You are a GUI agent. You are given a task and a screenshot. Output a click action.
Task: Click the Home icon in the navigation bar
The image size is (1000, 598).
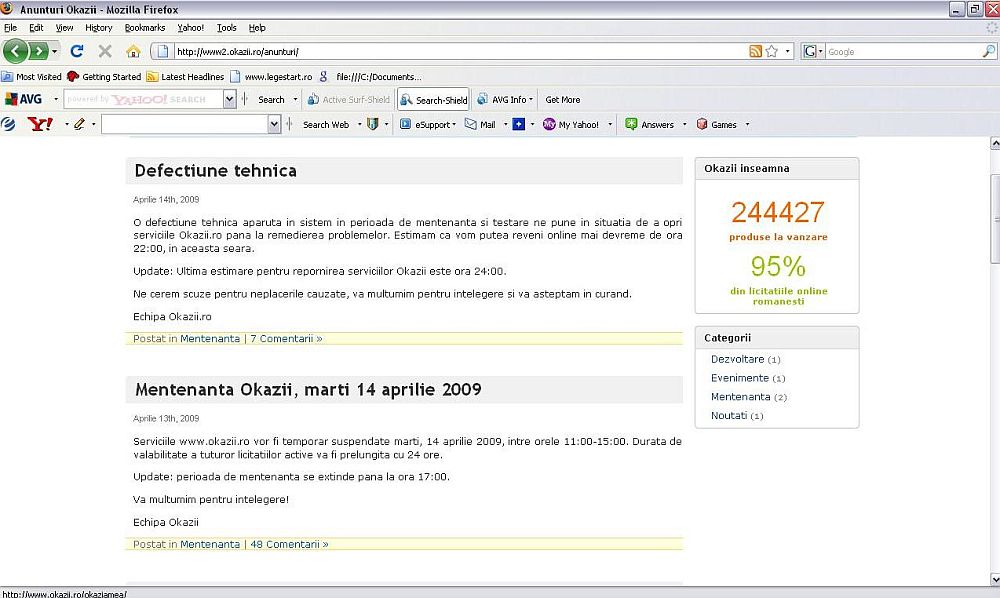pyautogui.click(x=132, y=51)
